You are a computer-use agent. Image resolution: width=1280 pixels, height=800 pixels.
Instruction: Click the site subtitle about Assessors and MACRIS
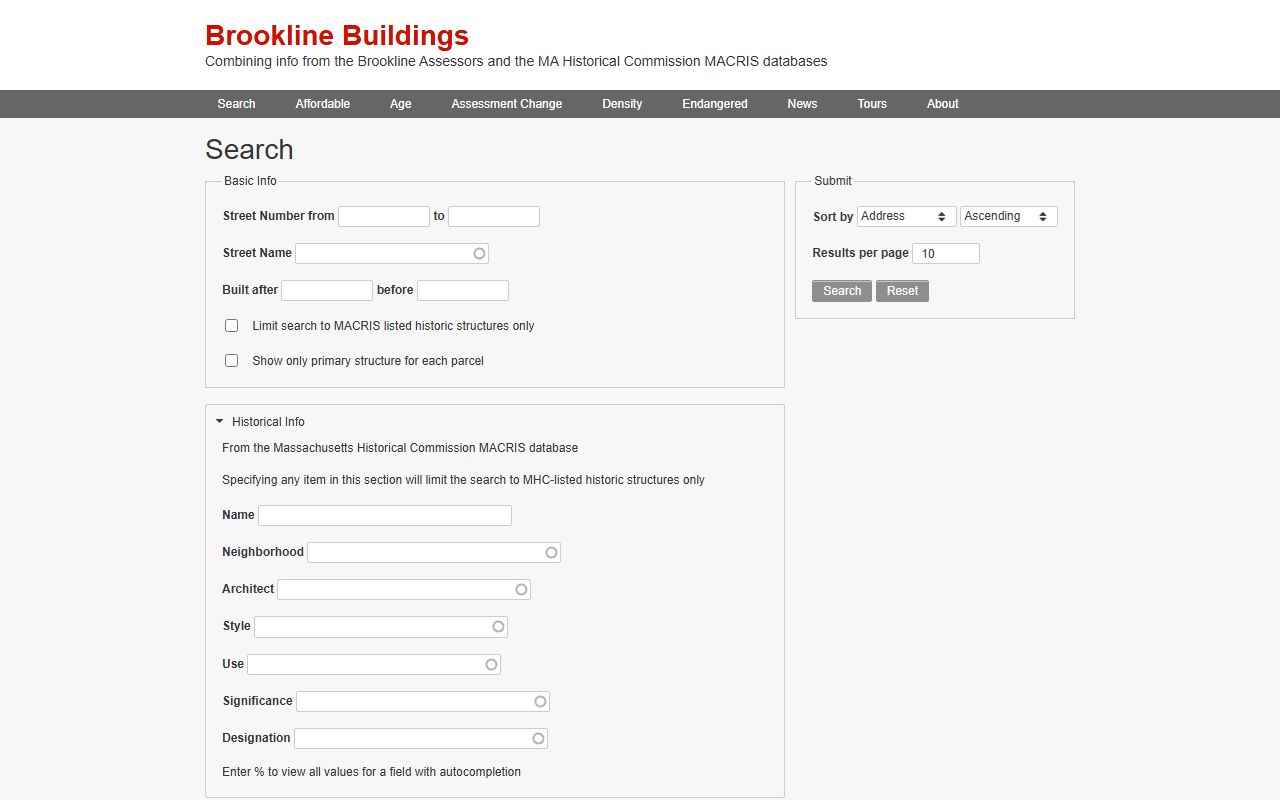click(516, 61)
